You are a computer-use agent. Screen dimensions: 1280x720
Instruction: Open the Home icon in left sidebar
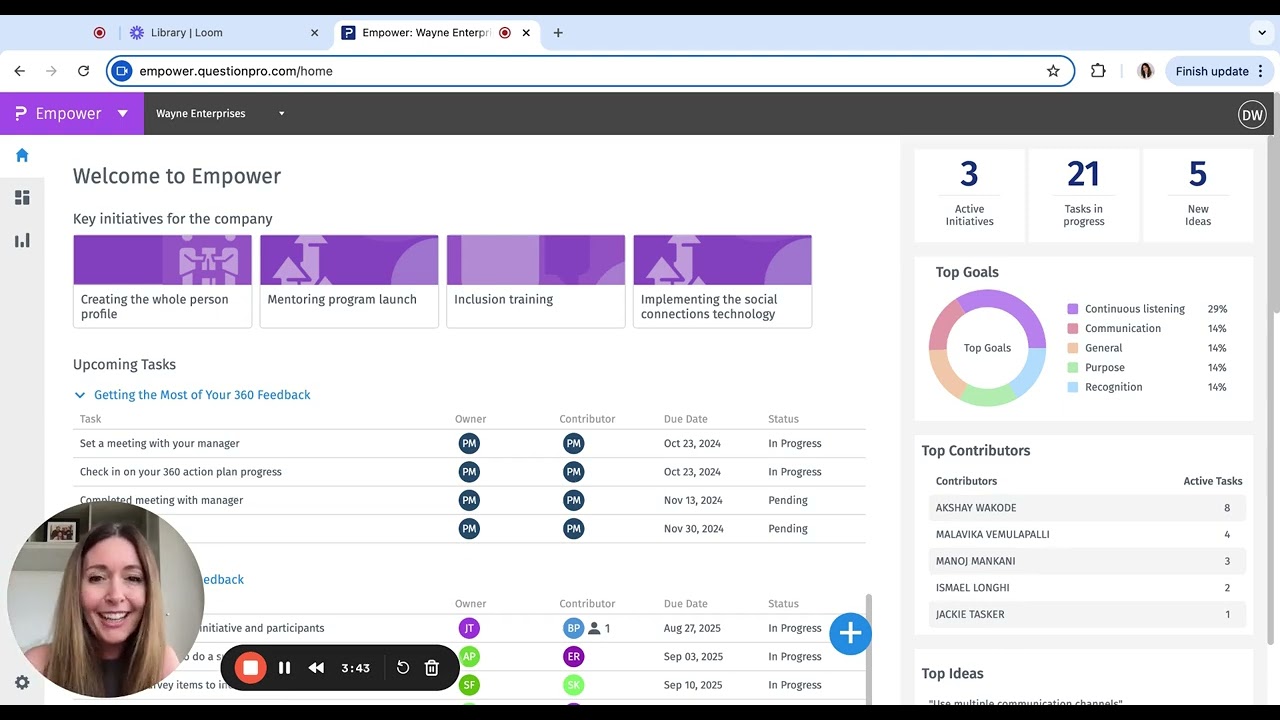22,155
